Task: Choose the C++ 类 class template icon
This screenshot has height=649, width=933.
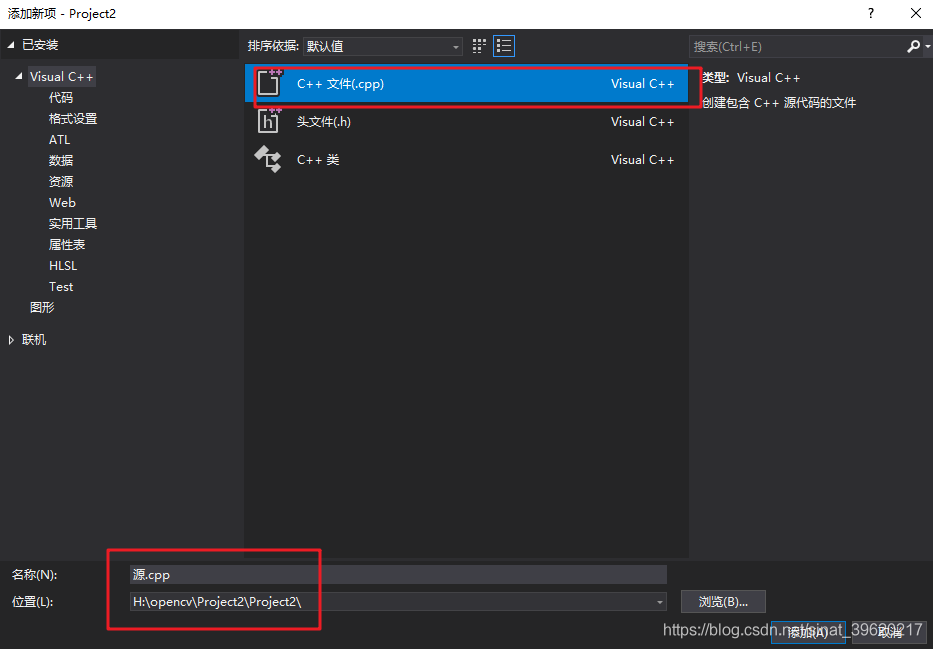Action: coord(268,158)
